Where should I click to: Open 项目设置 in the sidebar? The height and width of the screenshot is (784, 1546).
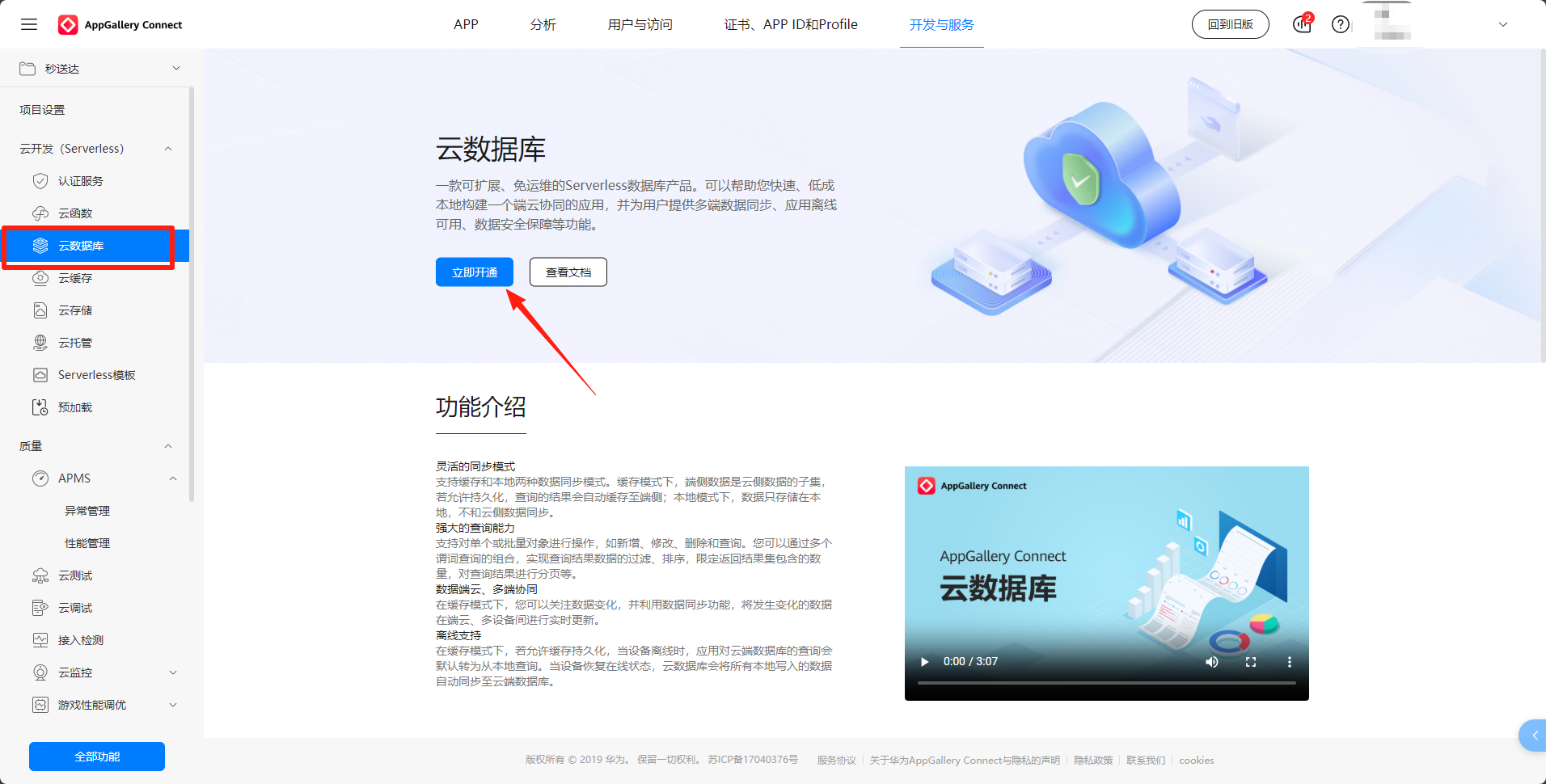coord(42,110)
